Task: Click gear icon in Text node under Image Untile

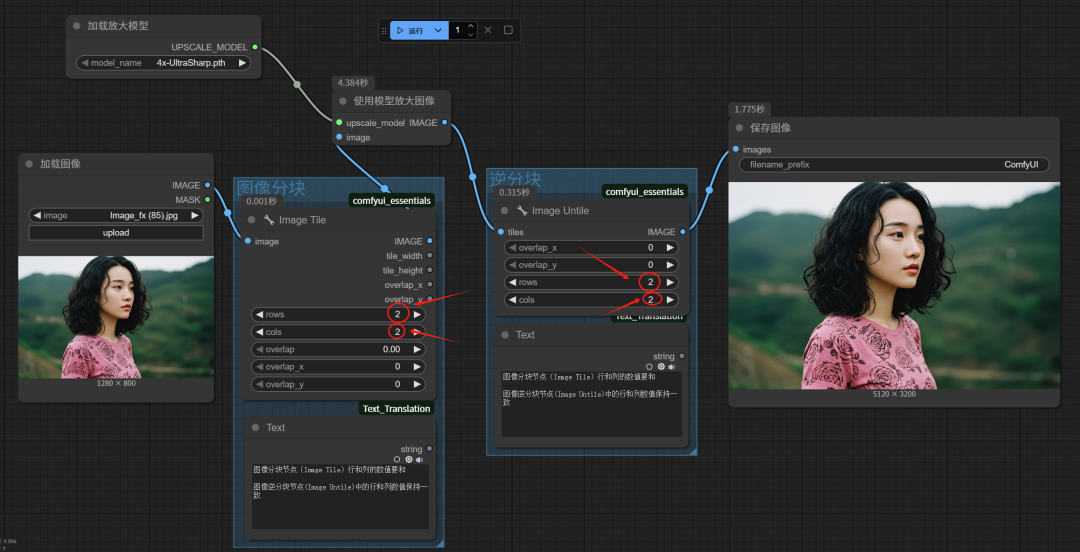Action: tap(661, 367)
